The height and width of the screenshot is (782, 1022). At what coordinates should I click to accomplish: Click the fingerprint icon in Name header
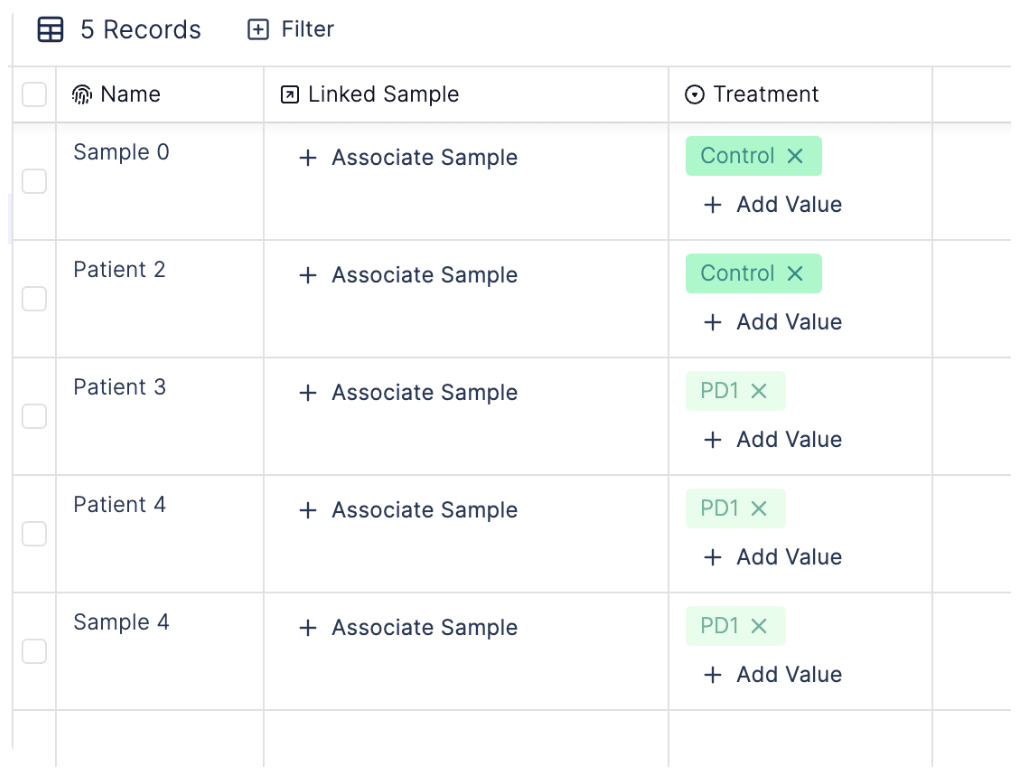[x=82, y=94]
